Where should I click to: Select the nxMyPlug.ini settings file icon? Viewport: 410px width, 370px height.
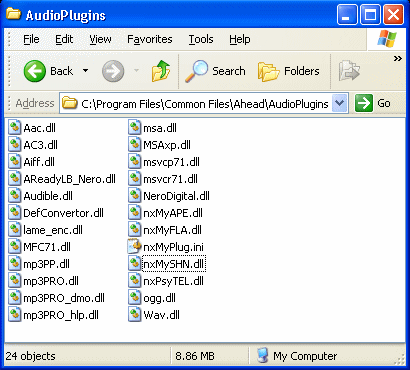click(134, 247)
